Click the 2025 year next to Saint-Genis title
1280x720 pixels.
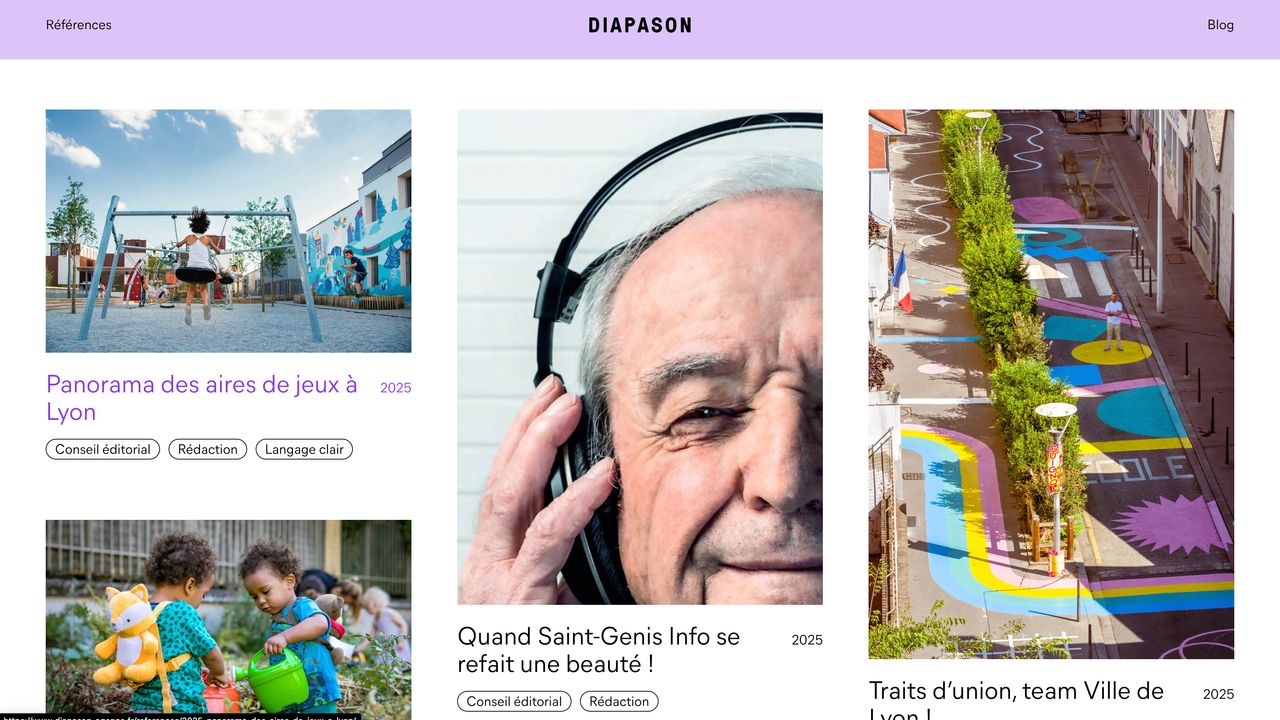tap(807, 640)
